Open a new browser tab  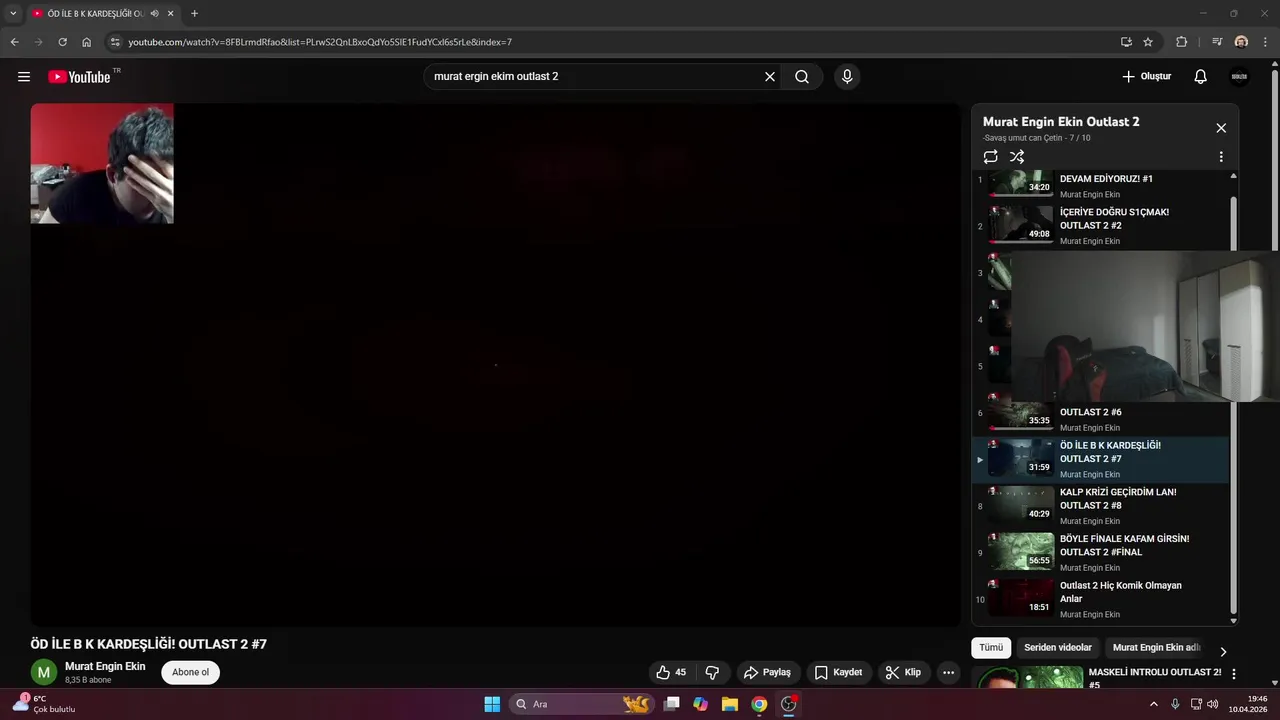point(194,14)
